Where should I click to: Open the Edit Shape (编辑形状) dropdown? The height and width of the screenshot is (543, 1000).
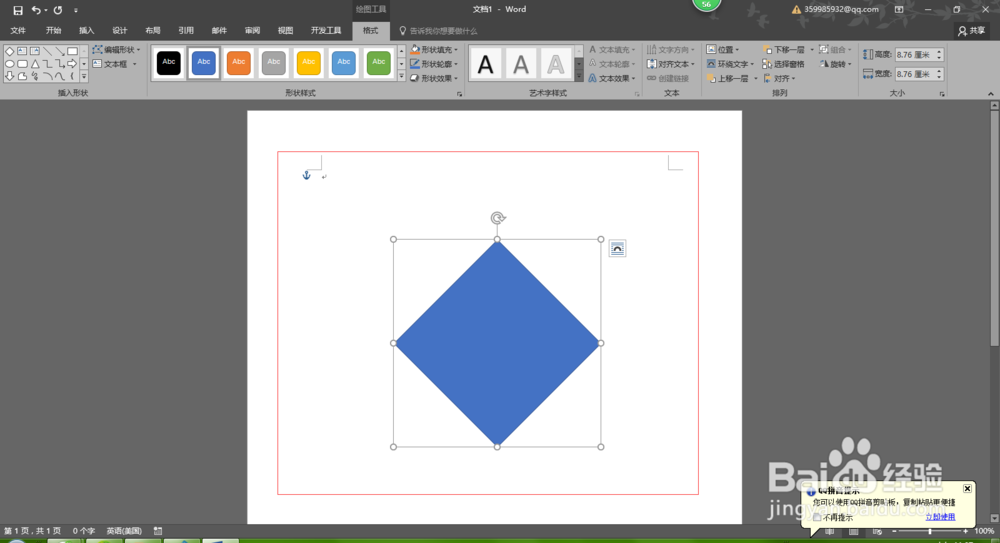(116, 50)
